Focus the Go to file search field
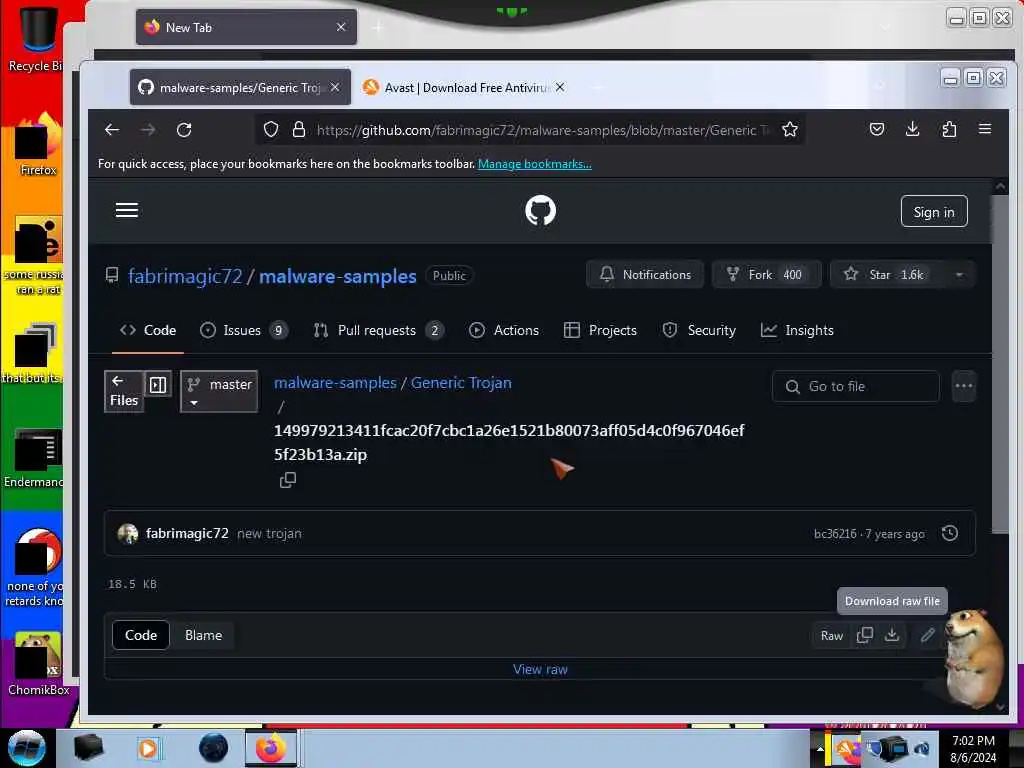Screen dimensions: 1024x768 click(856, 387)
